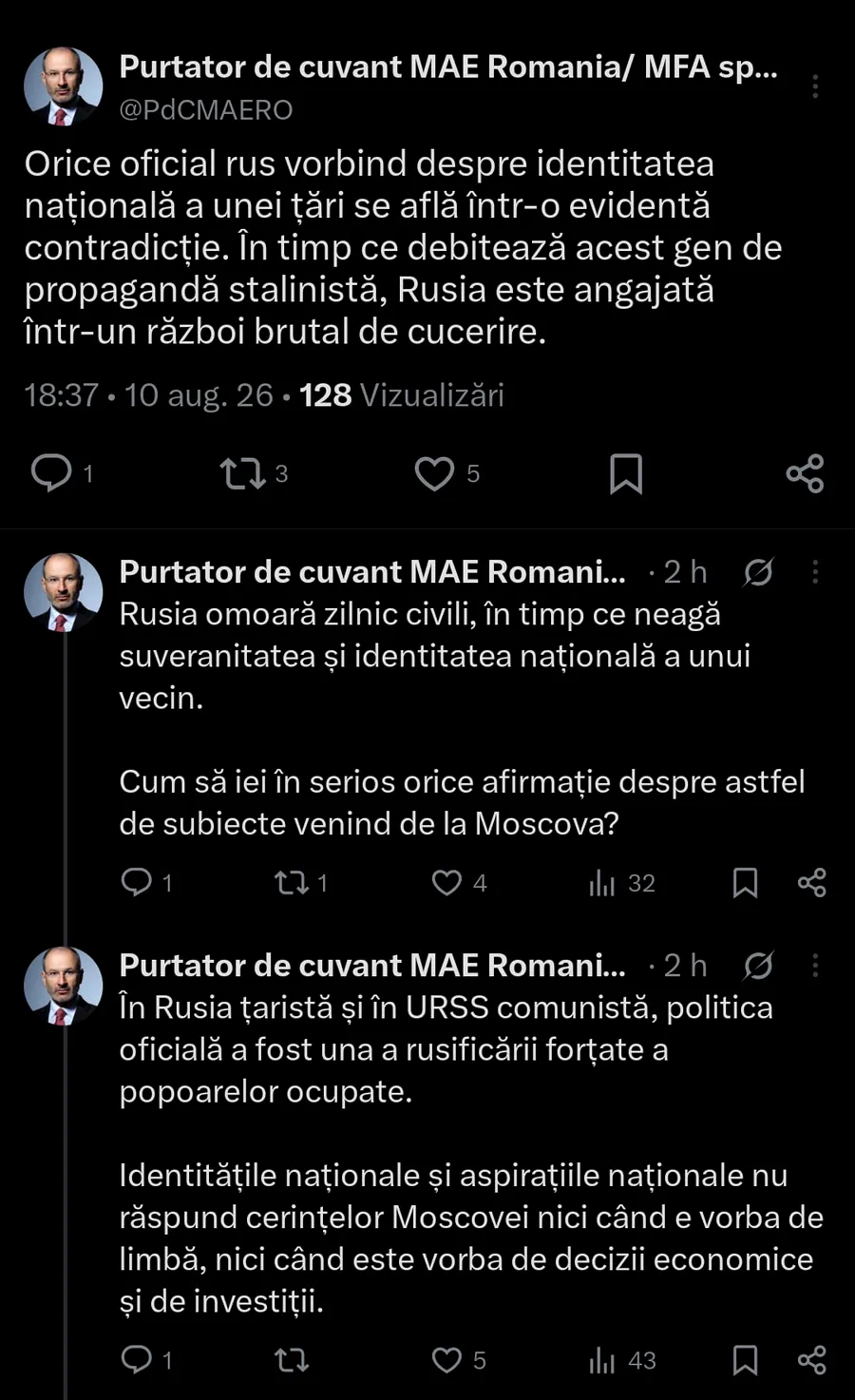This screenshot has width=855, height=1400.
Task: Open the '128 Vizualizări' view count
Action: coord(401,395)
